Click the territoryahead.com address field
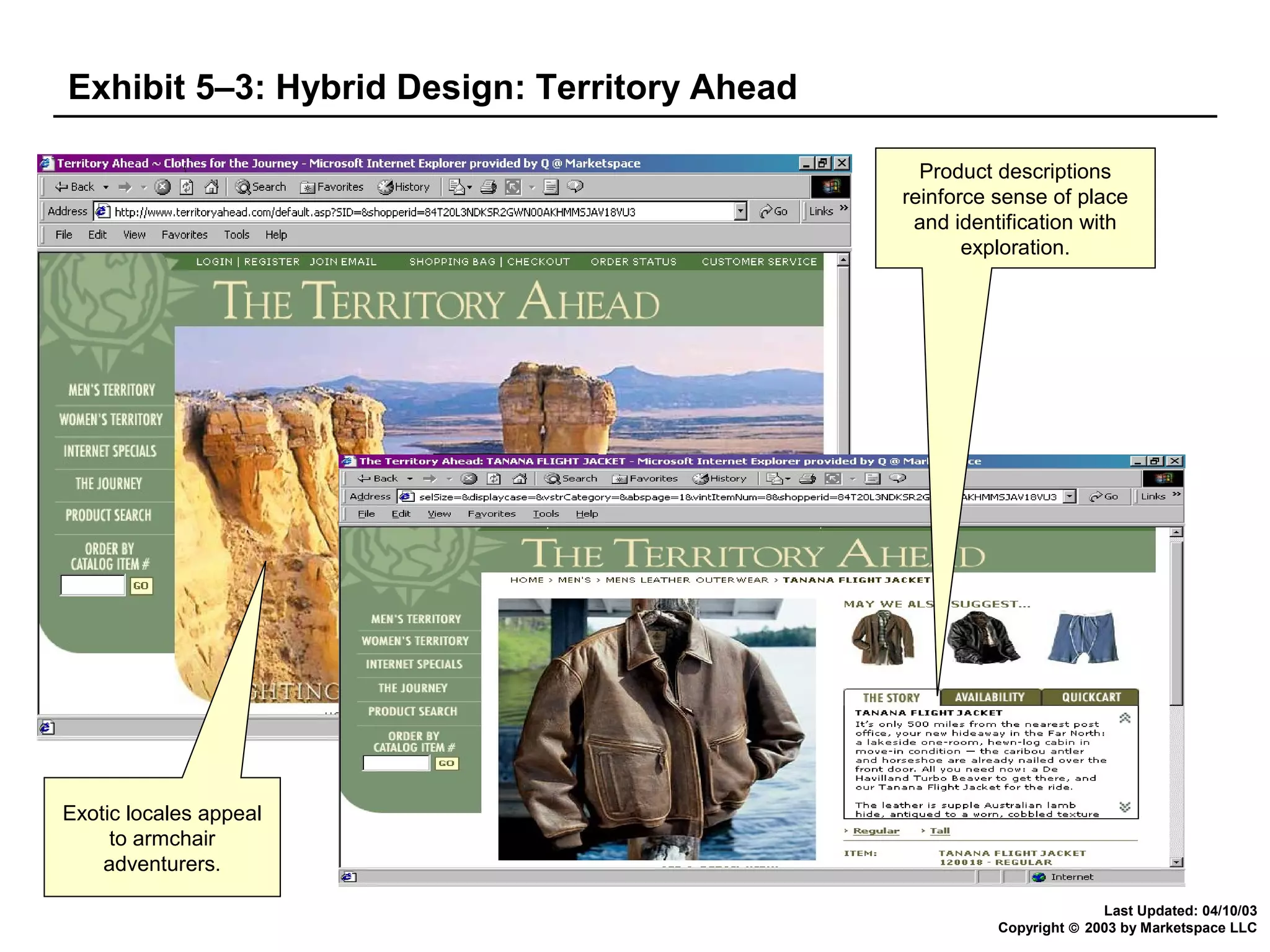The height and width of the screenshot is (952, 1270). pos(414,212)
